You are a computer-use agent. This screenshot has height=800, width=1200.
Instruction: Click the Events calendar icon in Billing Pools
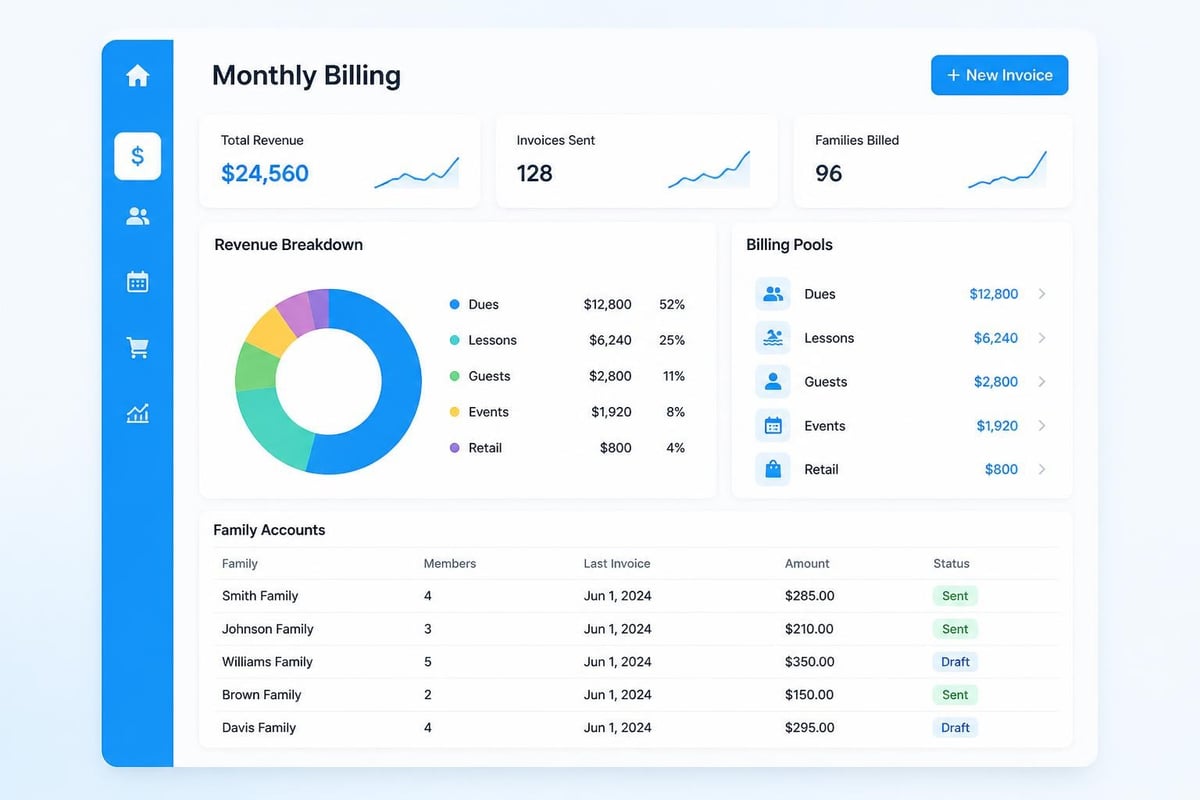pos(773,426)
